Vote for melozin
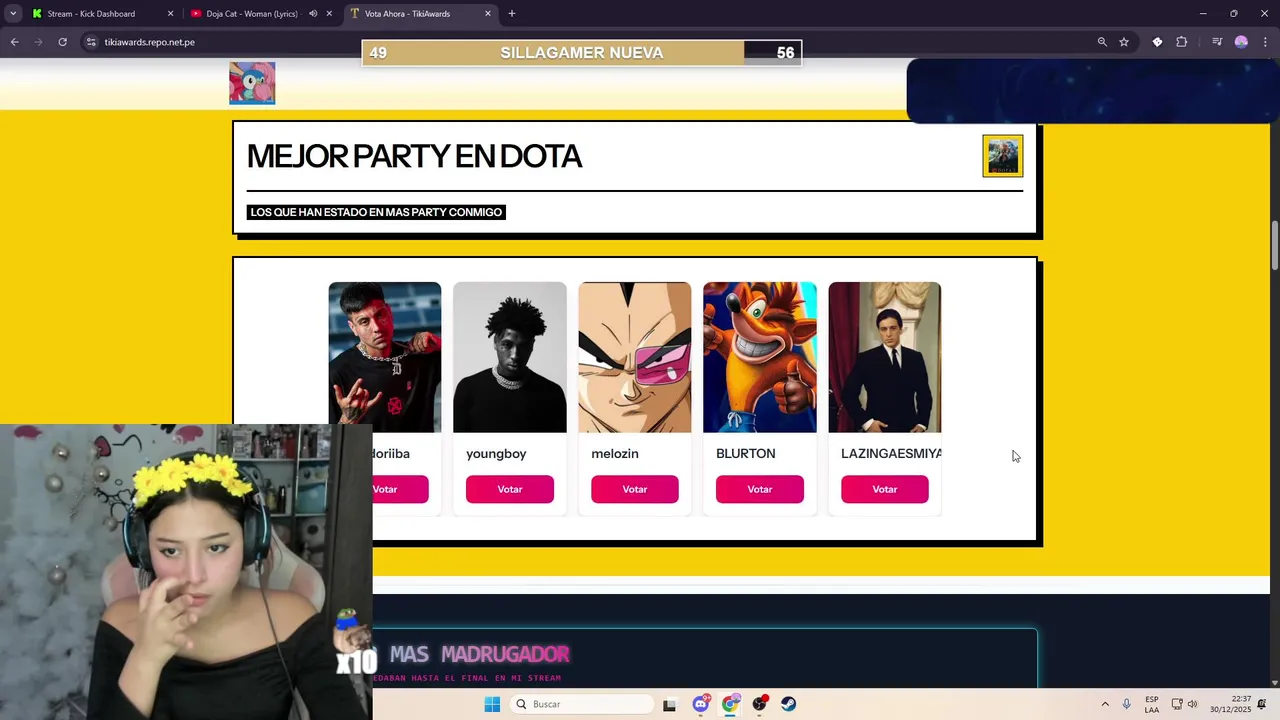Screen dimensions: 1280x720 click(635, 489)
